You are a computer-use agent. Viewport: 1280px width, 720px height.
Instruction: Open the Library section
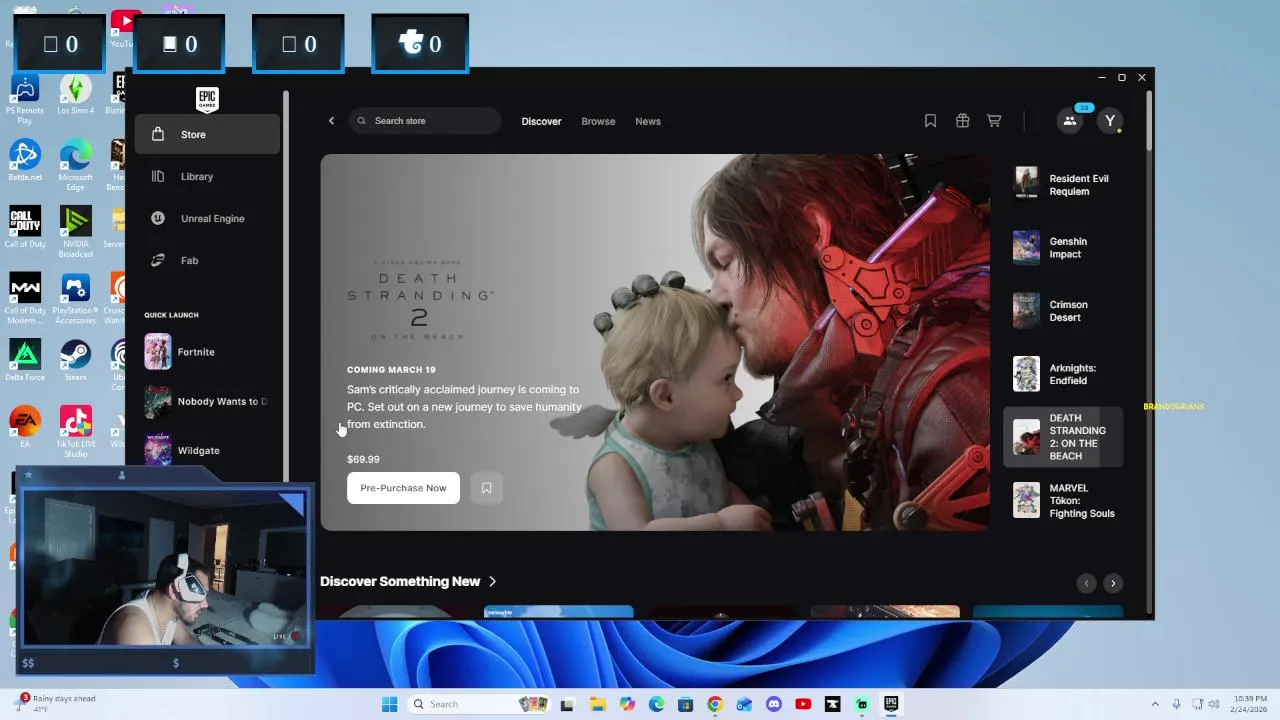[207, 176]
